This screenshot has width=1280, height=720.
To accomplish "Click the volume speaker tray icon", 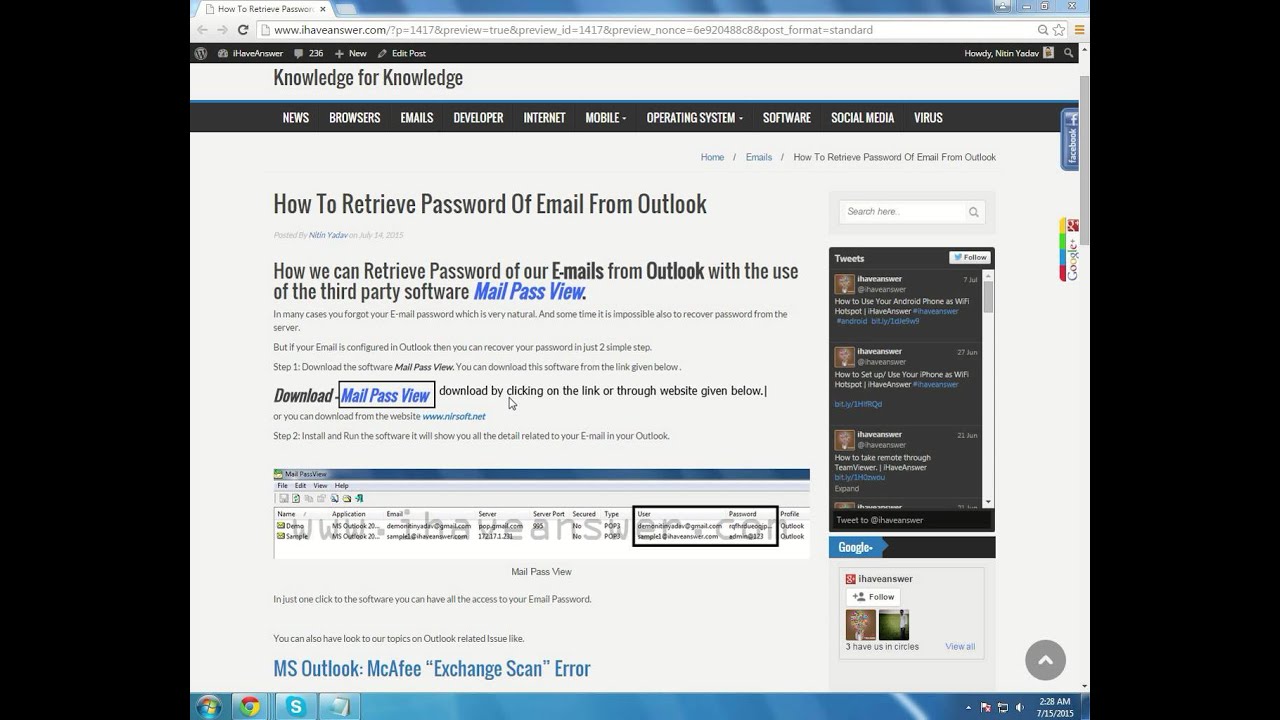I will pyautogui.click(x=1019, y=706).
